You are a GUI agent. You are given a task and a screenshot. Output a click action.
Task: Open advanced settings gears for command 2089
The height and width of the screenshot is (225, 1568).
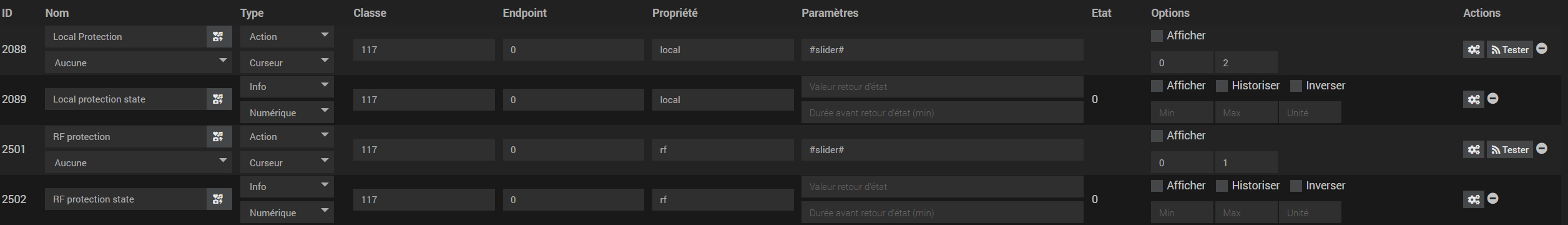[1474, 99]
